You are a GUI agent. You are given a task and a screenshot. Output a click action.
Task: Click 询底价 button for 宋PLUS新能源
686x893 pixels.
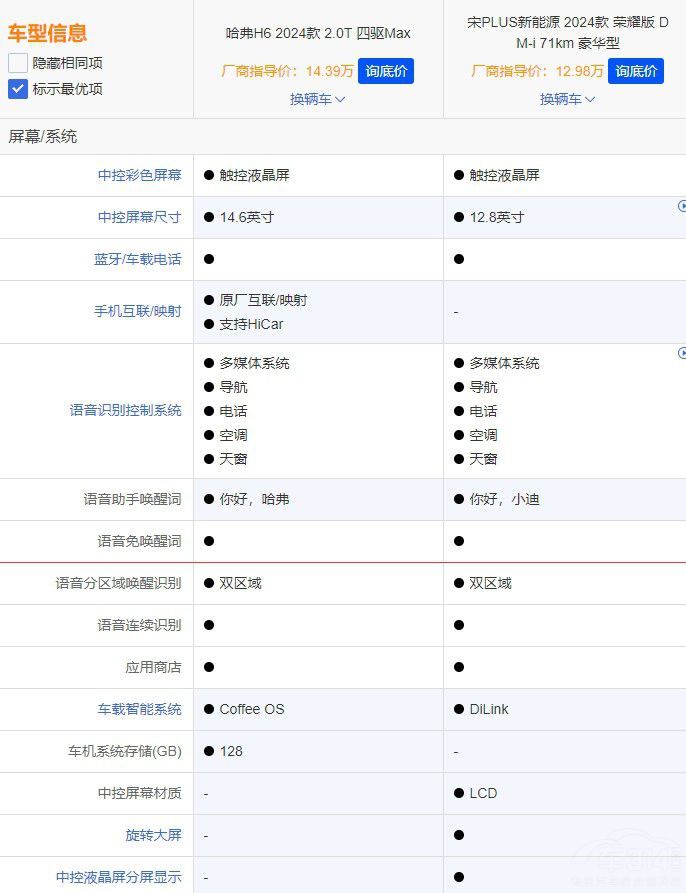click(x=635, y=71)
